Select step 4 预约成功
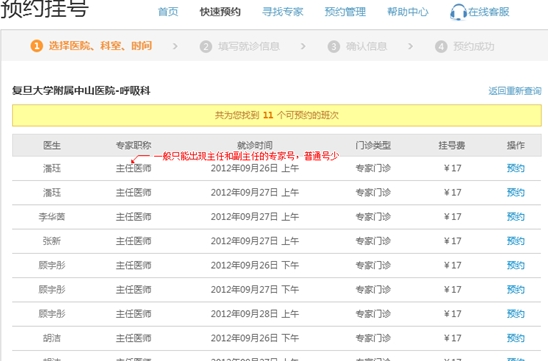This screenshot has width=551, height=361. [x=465, y=46]
